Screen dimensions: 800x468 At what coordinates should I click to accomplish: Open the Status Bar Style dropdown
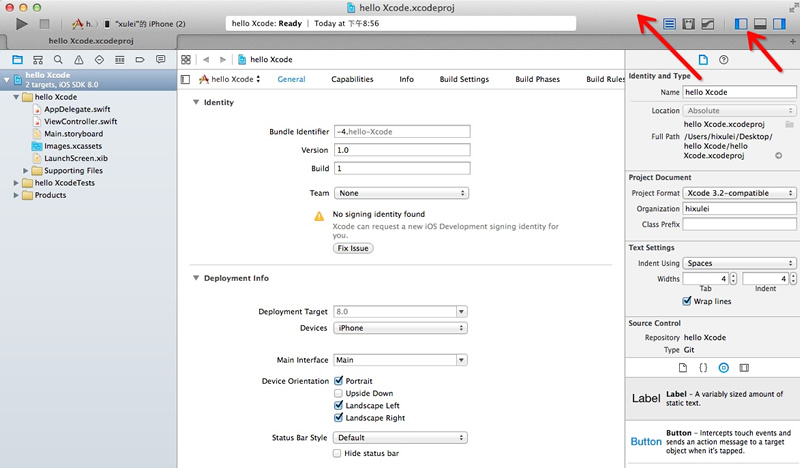(400, 437)
